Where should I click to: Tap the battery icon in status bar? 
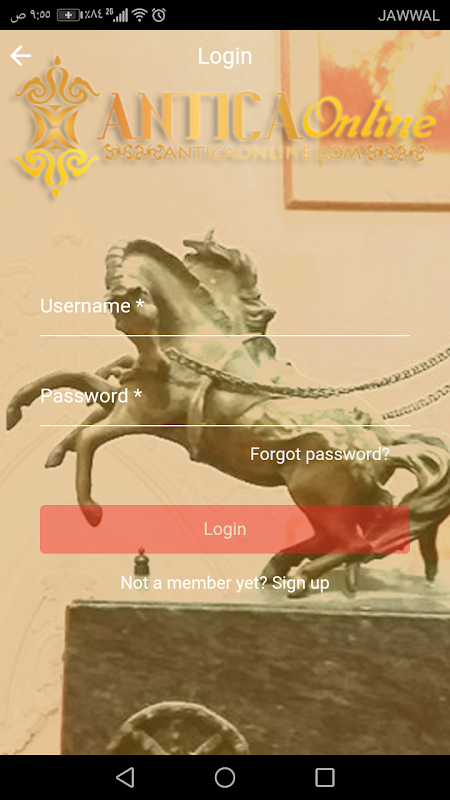[x=69, y=15]
